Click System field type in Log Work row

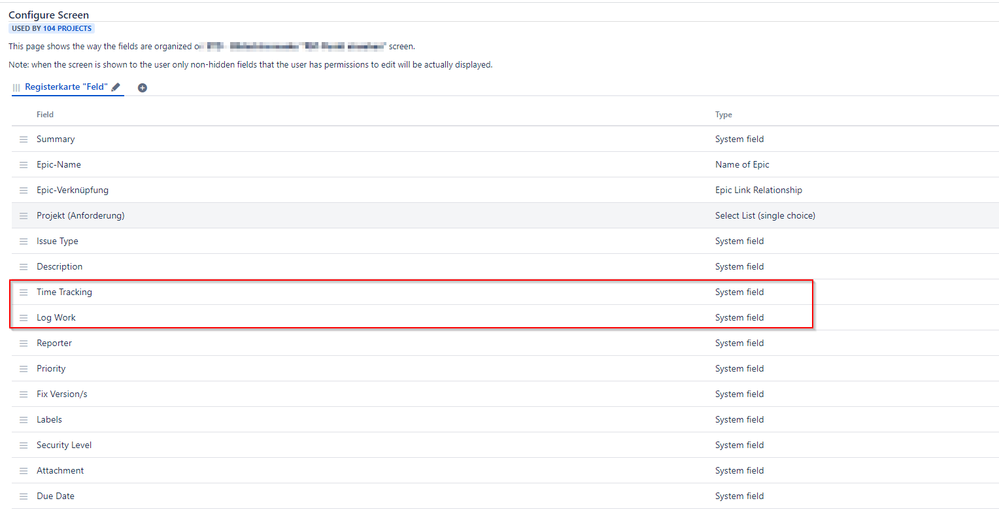pyautogui.click(x=739, y=317)
